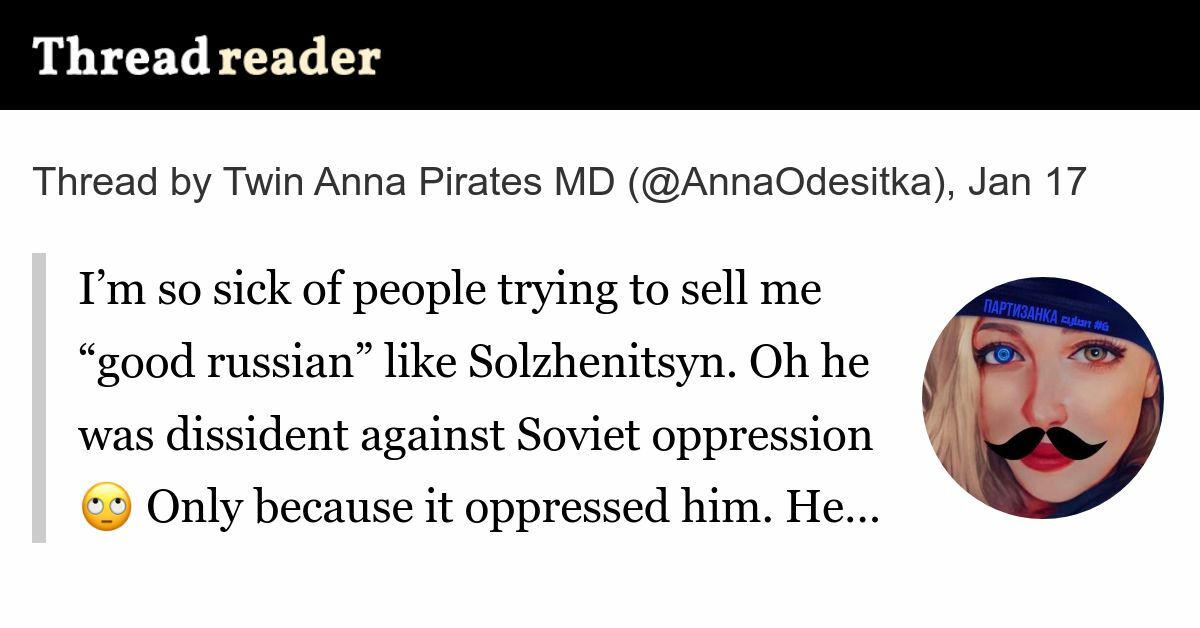
Task: Select the word 'Thread' in the header logo
Action: point(120,57)
